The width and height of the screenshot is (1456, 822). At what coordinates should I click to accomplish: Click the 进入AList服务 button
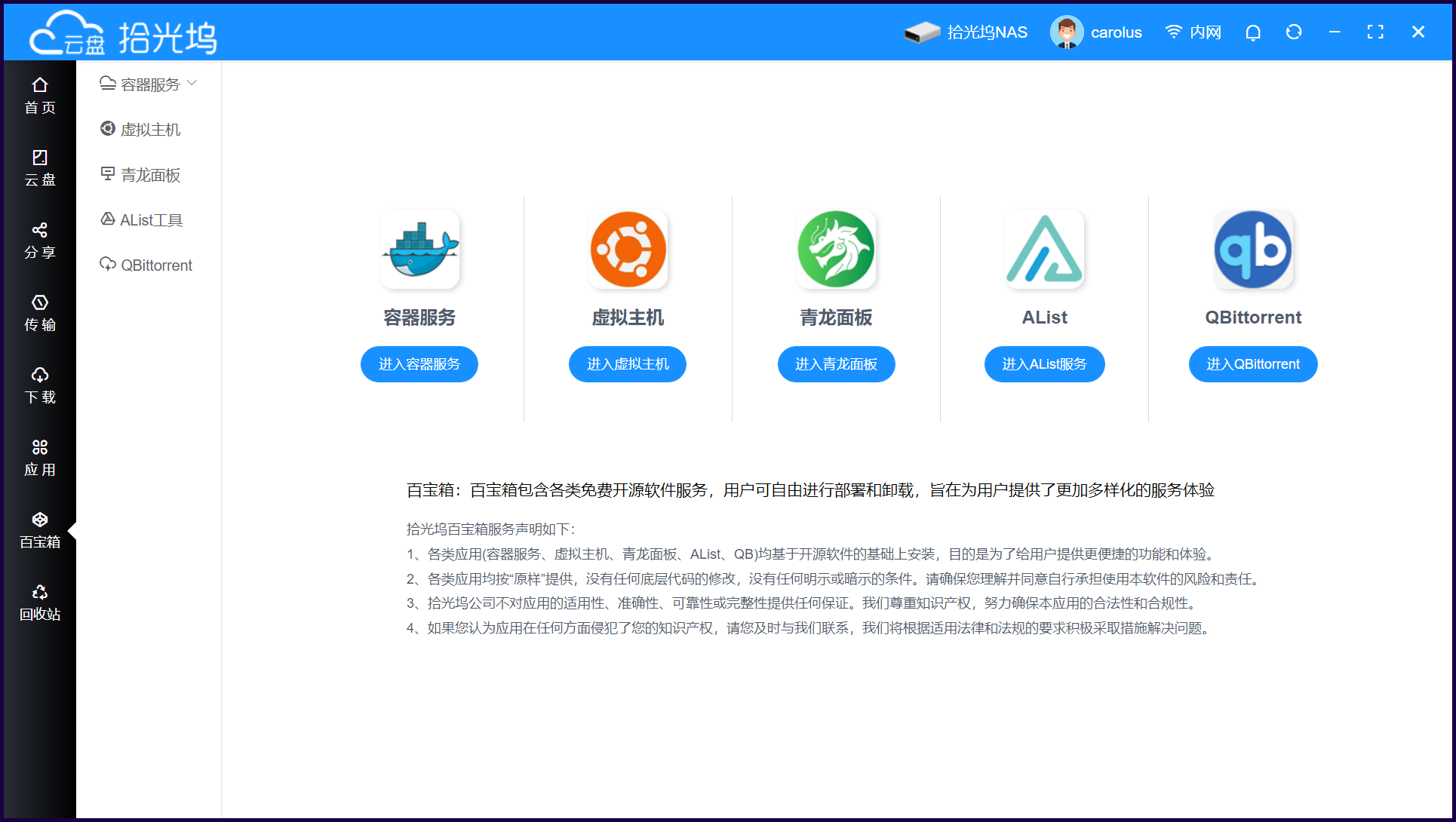pyautogui.click(x=1045, y=364)
